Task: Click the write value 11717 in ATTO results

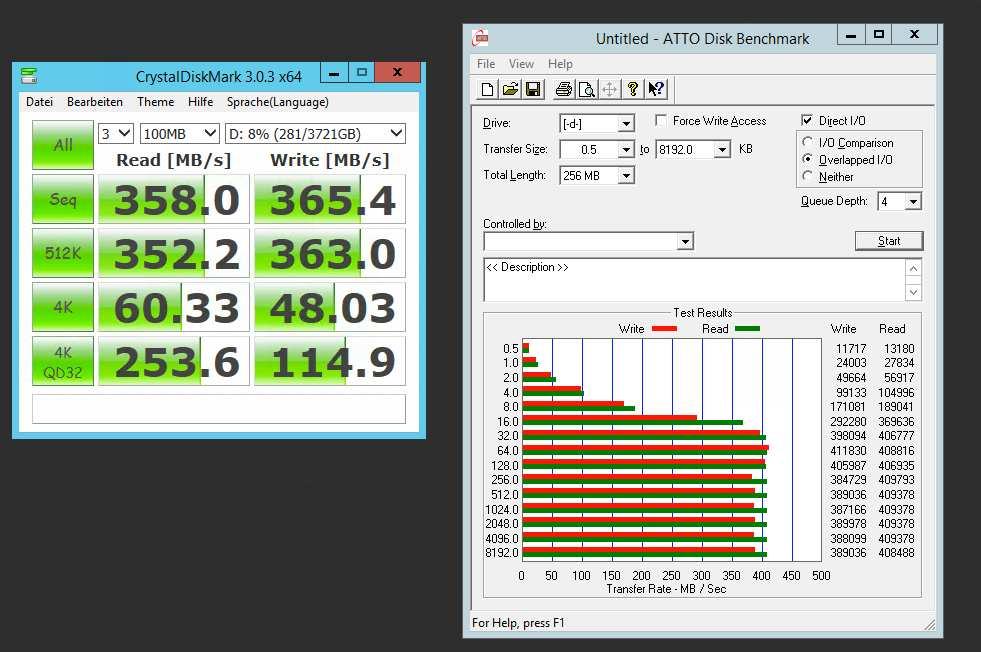Action: (x=851, y=349)
